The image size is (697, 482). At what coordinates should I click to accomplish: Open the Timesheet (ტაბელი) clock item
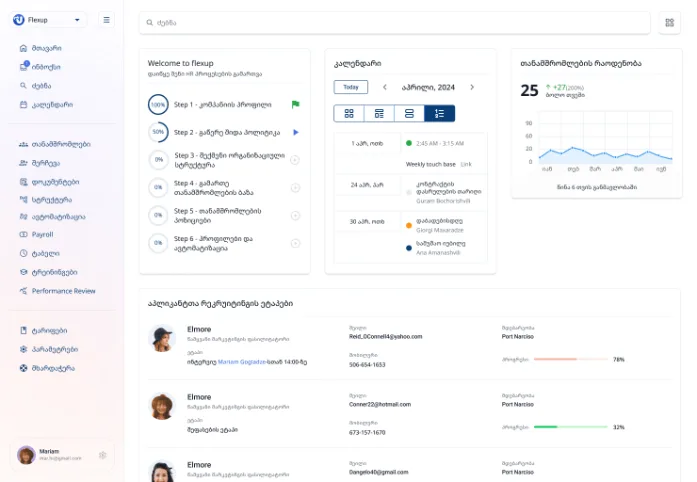pos(39,253)
